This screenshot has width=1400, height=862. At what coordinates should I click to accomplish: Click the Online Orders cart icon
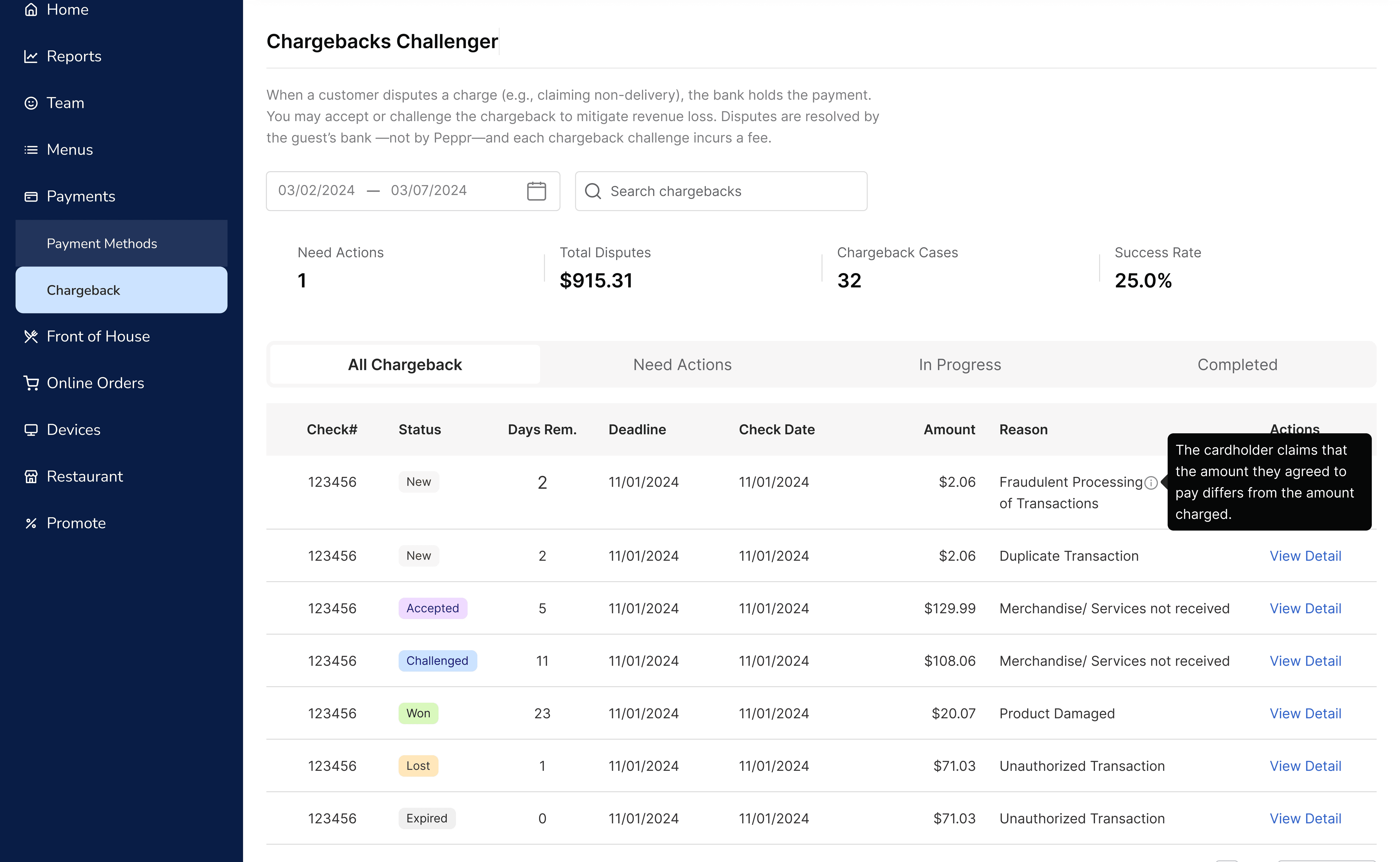point(31,383)
